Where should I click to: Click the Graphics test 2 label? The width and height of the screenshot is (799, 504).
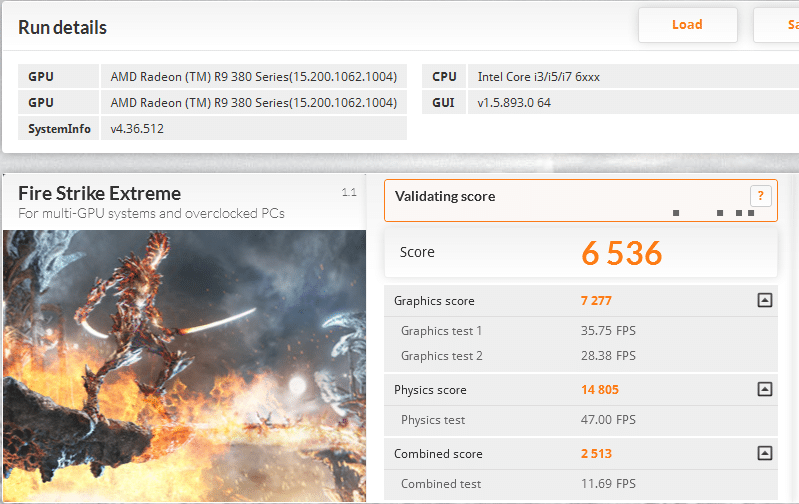click(x=442, y=356)
